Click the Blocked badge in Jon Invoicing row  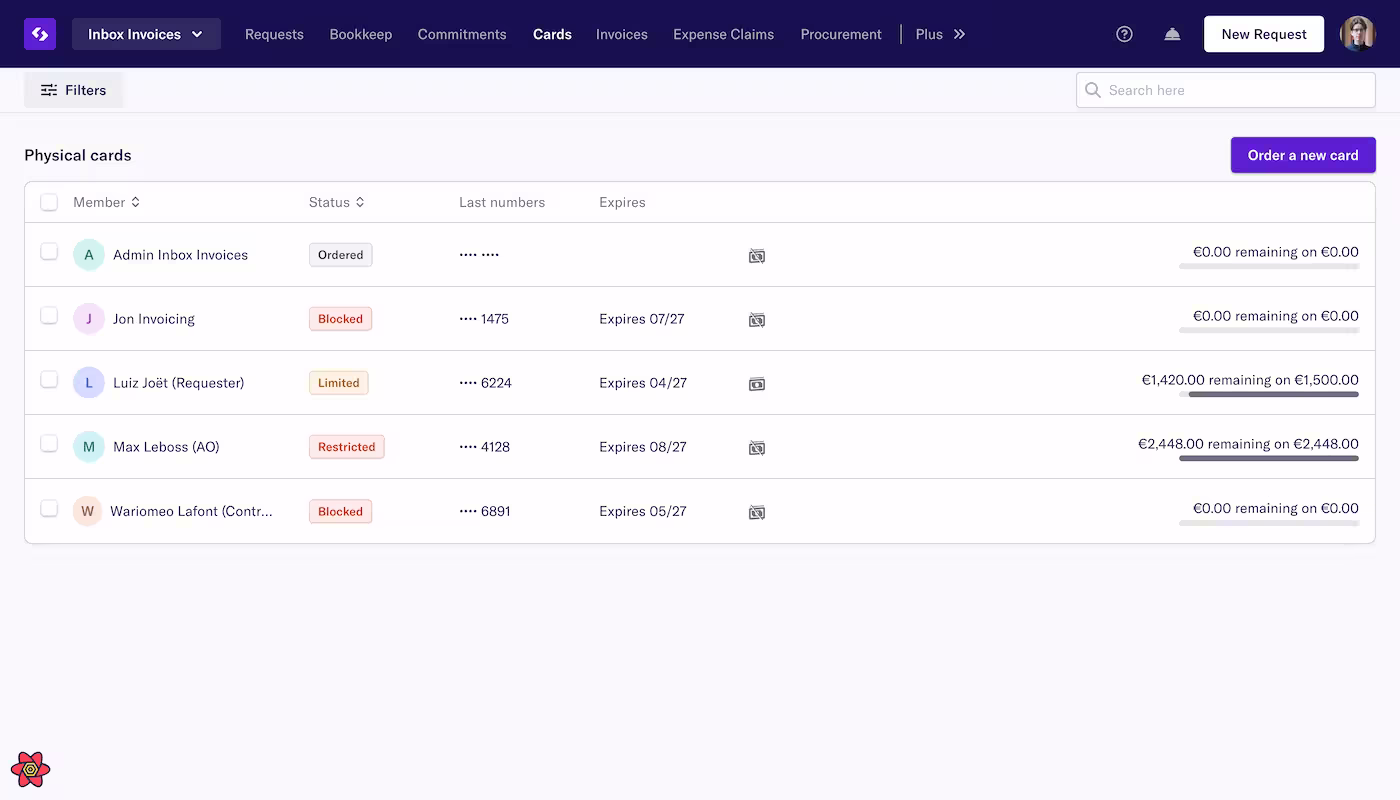tap(341, 319)
